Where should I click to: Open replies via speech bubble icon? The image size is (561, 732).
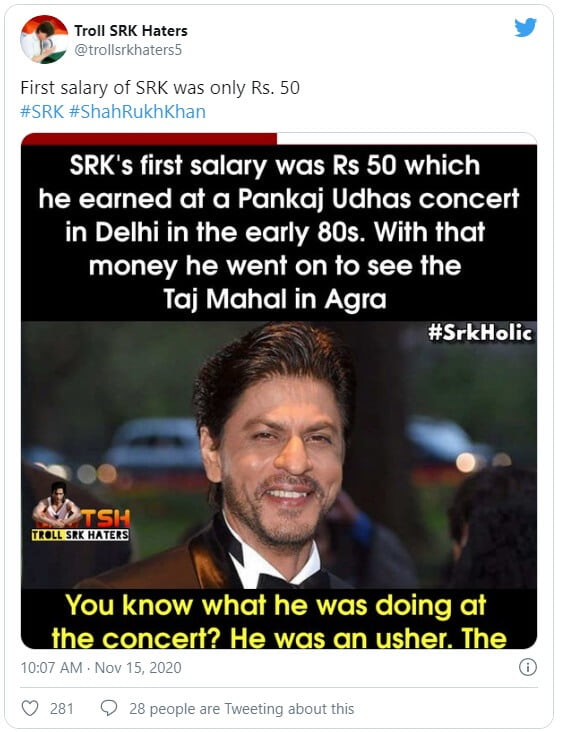[109, 709]
